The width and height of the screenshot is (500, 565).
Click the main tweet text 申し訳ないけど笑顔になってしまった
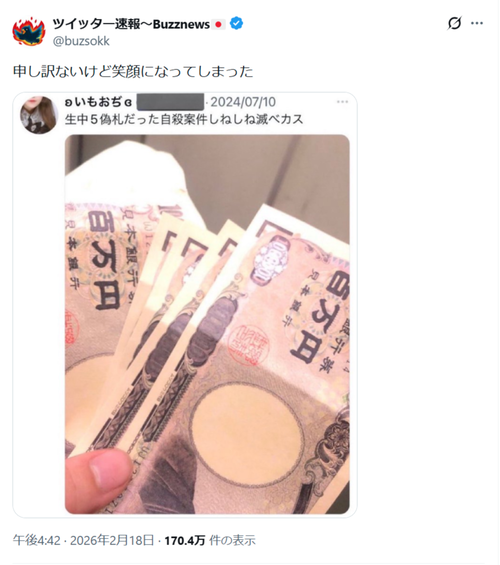click(133, 71)
